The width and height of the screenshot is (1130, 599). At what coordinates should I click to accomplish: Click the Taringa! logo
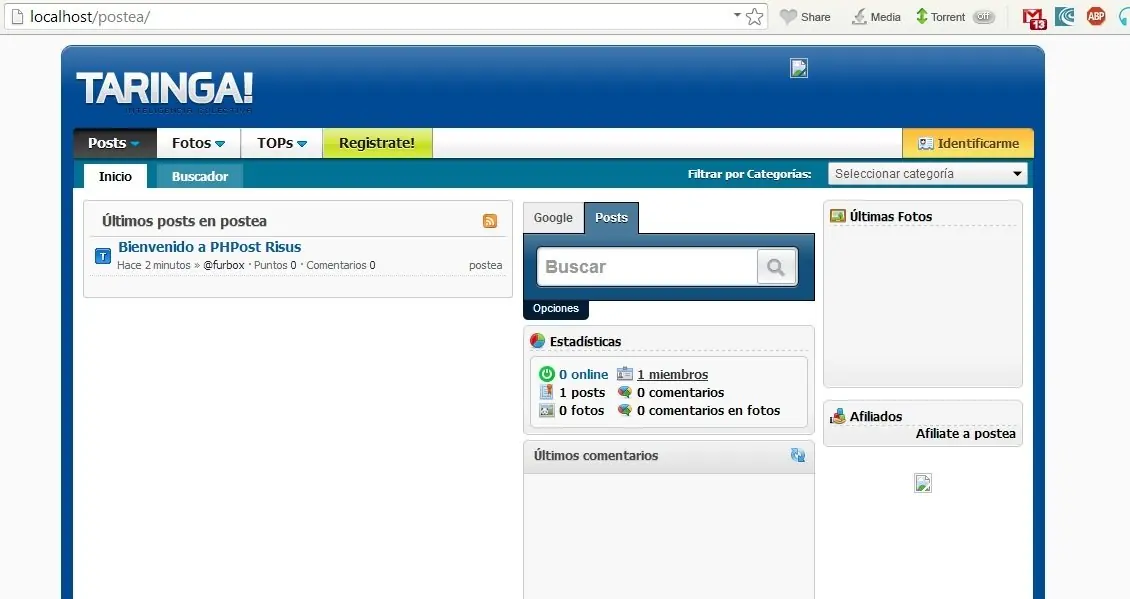click(164, 92)
